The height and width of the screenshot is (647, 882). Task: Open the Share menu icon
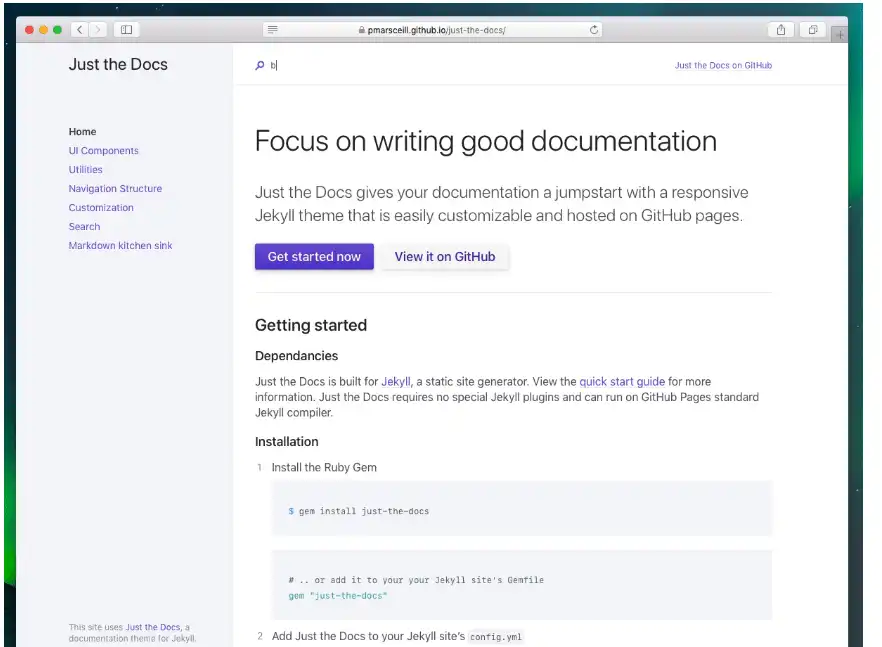pyautogui.click(x=781, y=30)
